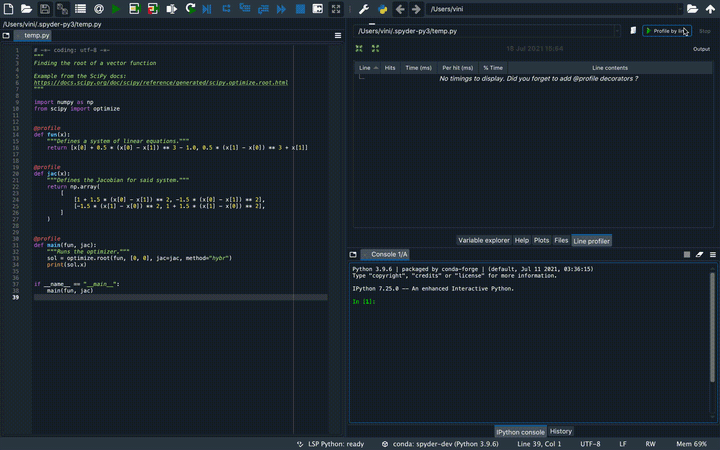Open the Python path manager icon

[382, 9]
